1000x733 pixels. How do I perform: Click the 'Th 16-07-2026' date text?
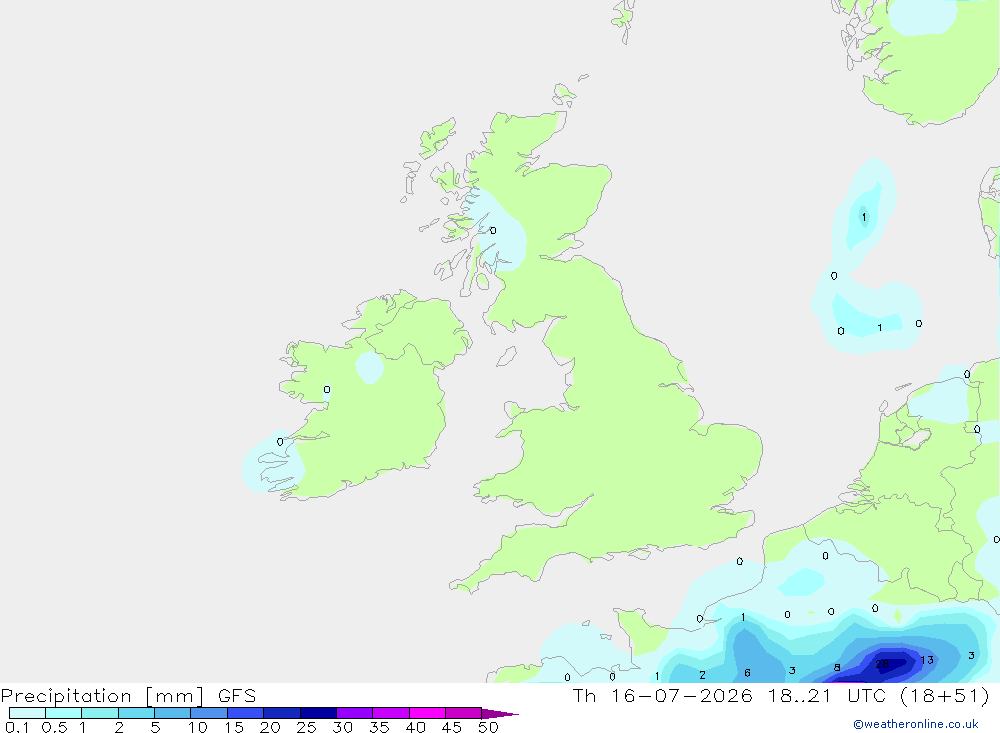coord(663,695)
